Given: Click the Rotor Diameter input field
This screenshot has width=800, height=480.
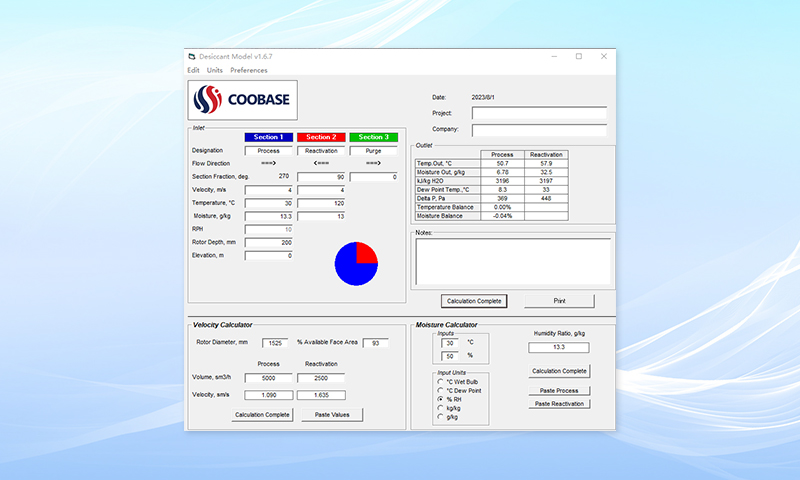Looking at the screenshot, I should 269,343.
